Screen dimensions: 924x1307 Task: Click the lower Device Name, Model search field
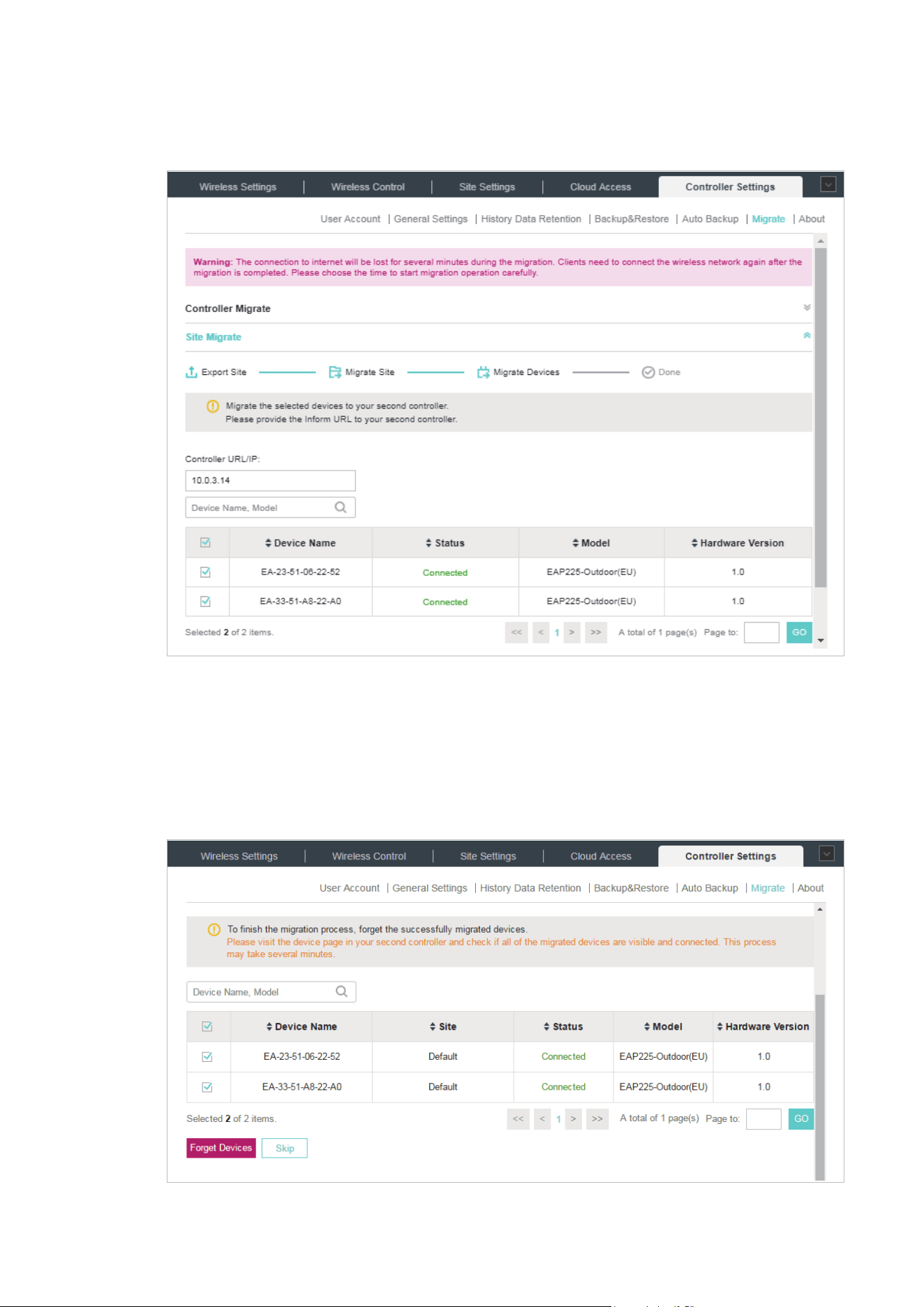(271, 991)
